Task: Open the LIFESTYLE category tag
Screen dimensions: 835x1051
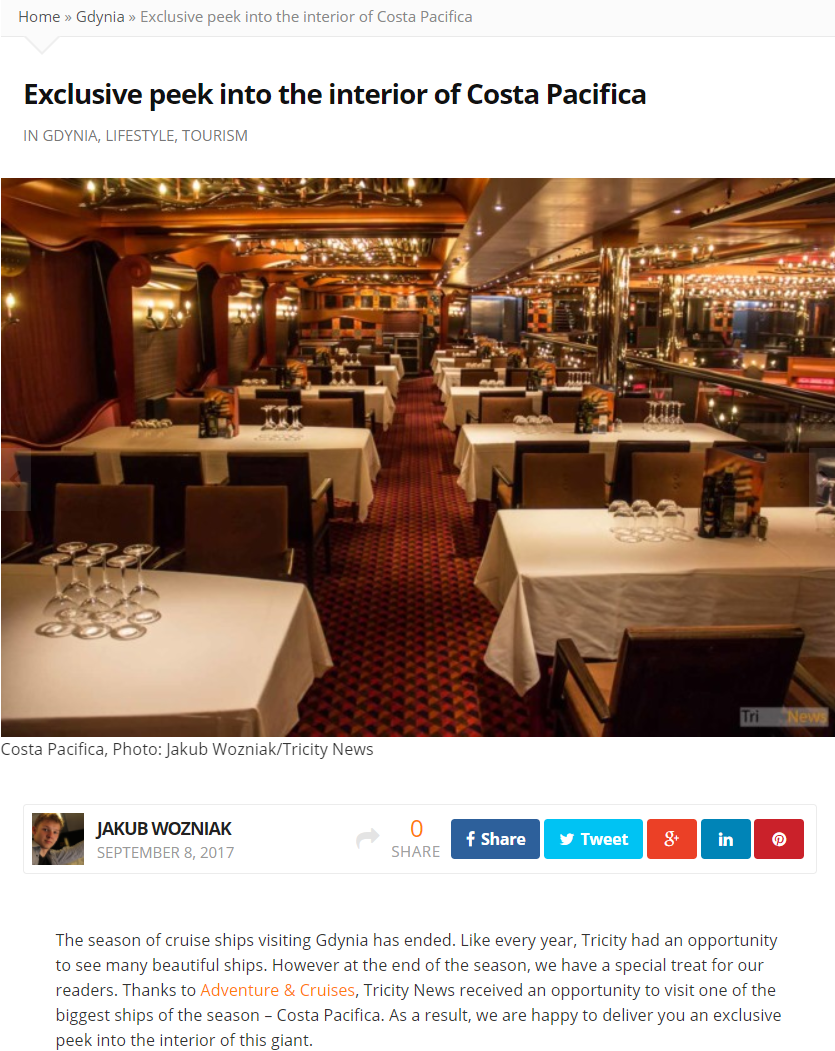Action: point(141,135)
